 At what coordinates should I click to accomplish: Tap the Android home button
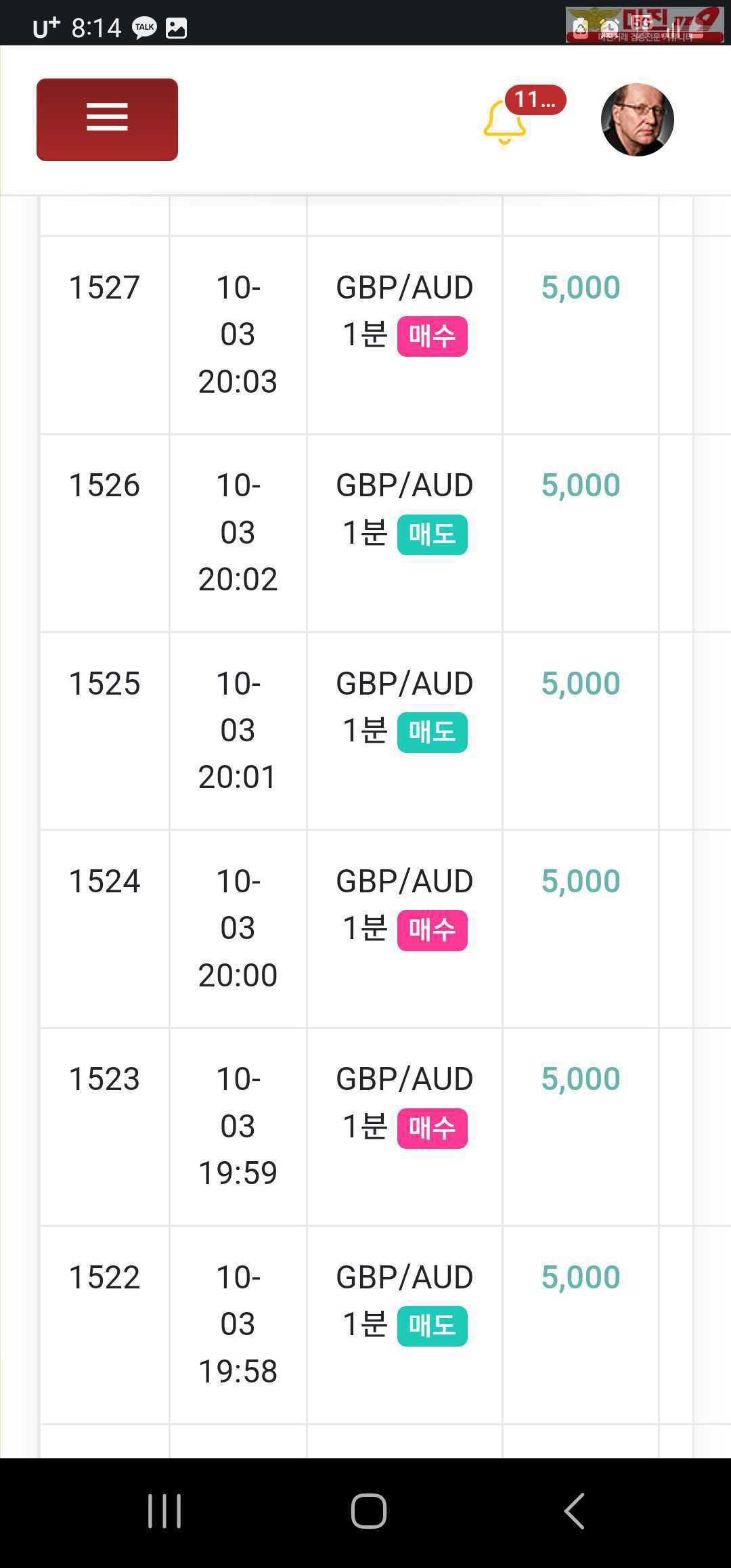(x=368, y=1510)
